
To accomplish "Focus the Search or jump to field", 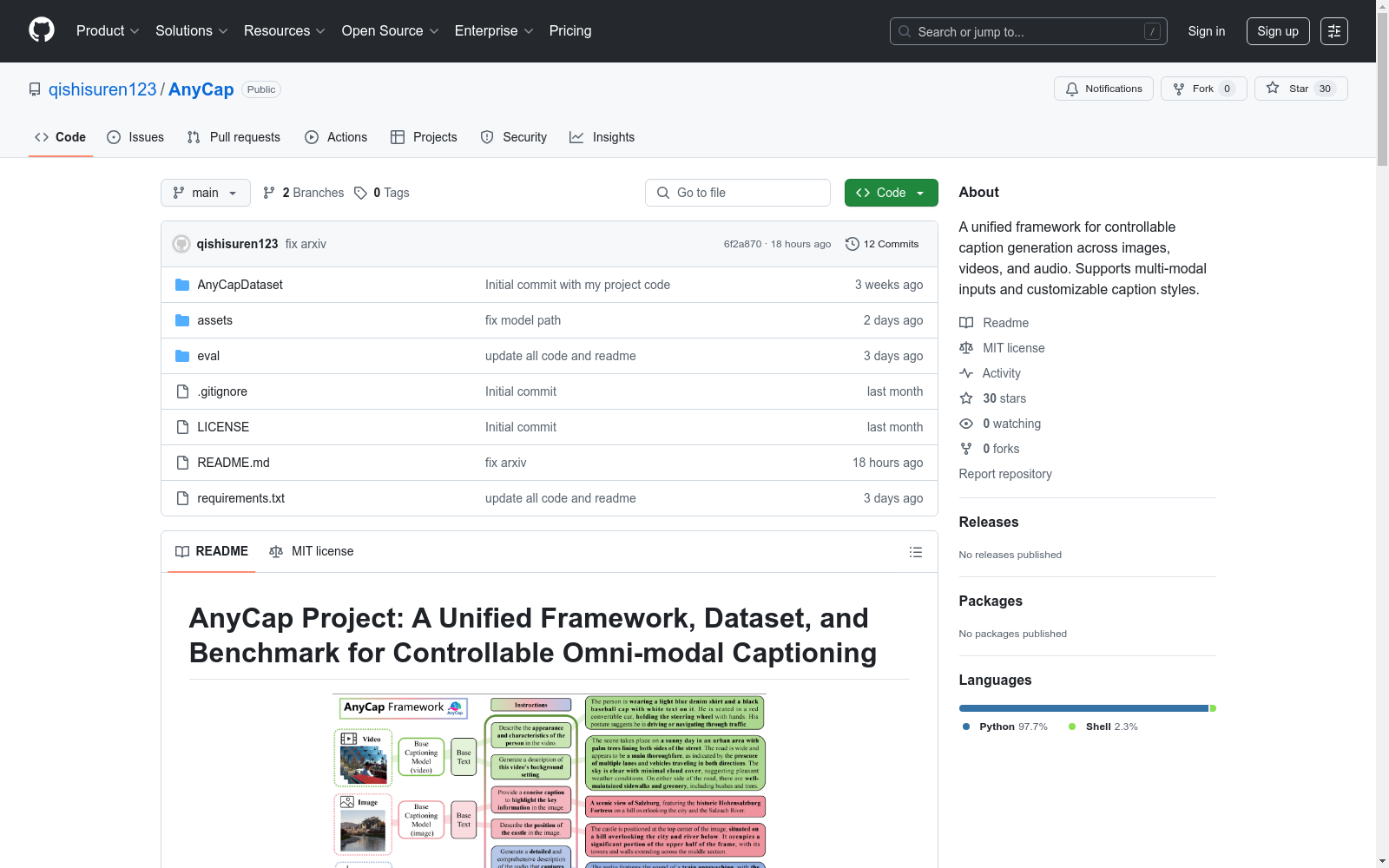I will coord(1029,31).
